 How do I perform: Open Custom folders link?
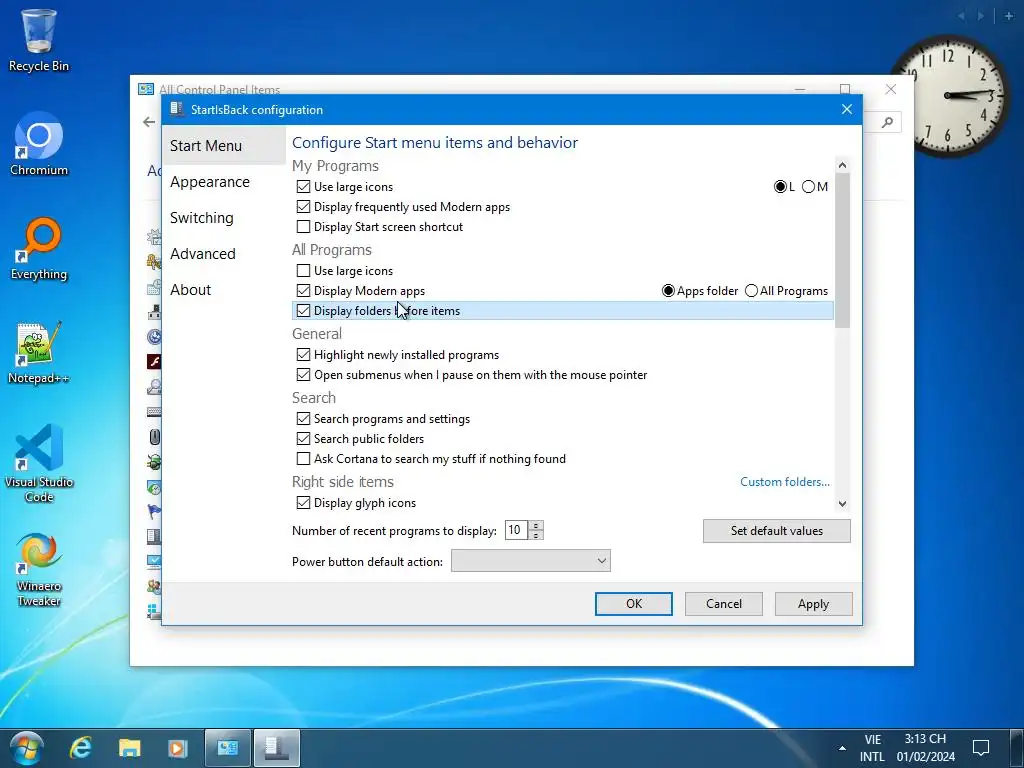point(785,482)
